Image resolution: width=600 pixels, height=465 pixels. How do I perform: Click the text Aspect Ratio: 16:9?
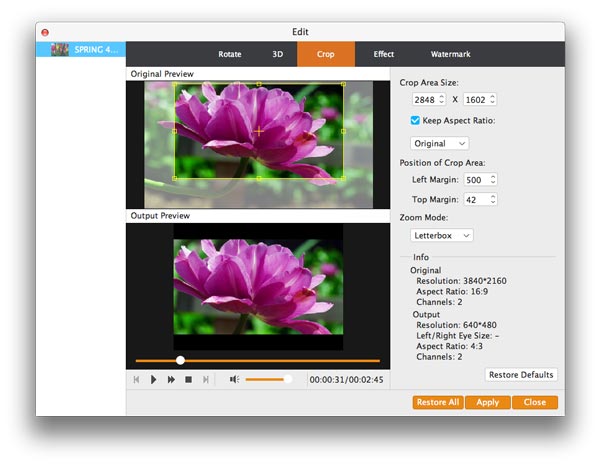[x=452, y=292]
